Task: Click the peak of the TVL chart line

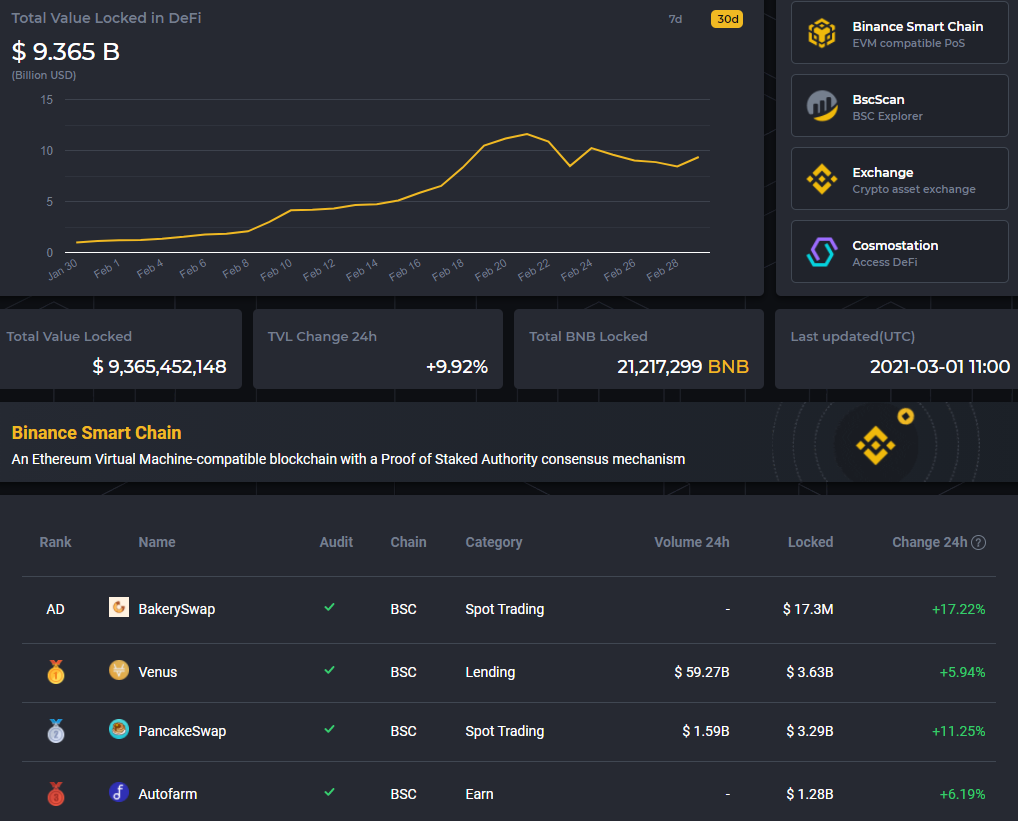Action: pos(525,133)
